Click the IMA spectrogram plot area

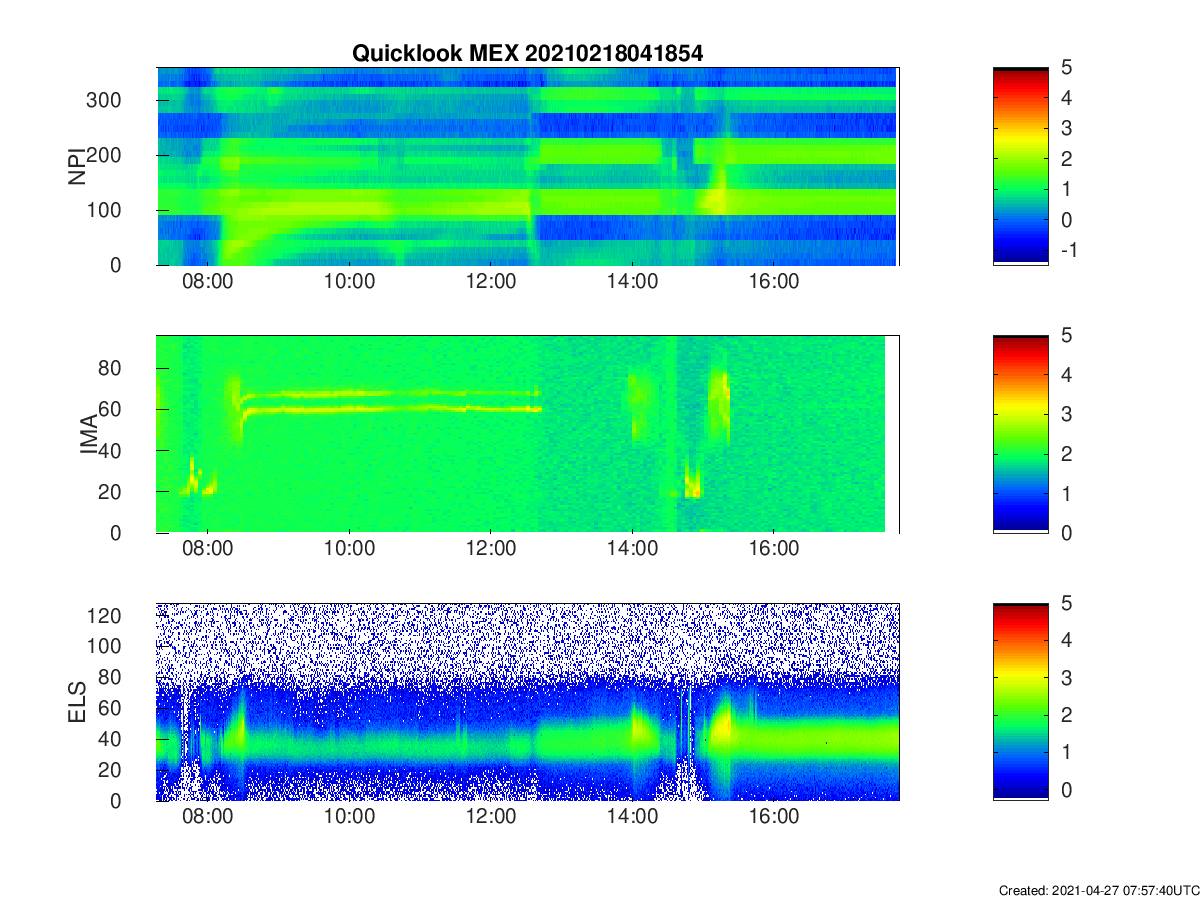pyautogui.click(x=528, y=434)
